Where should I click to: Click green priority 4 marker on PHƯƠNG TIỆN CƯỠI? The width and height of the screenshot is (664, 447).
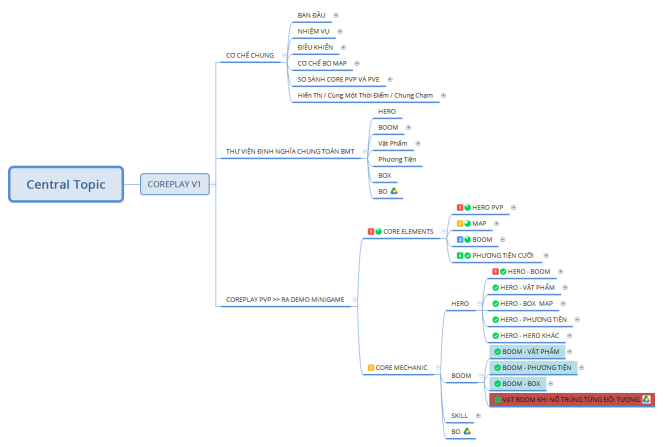tap(460, 256)
